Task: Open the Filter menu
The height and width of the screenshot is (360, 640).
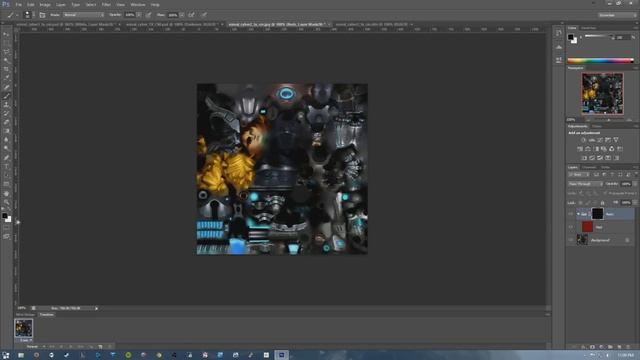Action: (106, 4)
